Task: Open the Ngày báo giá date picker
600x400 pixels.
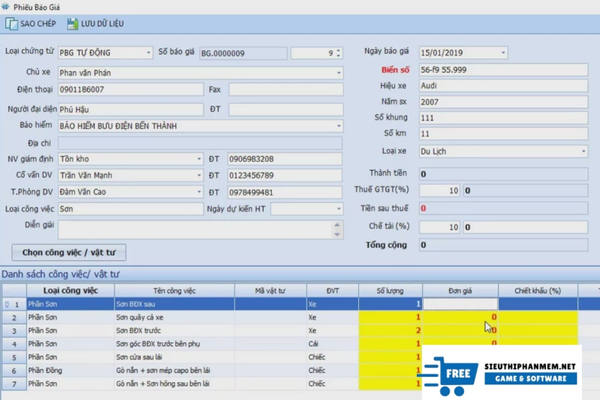Action: tap(502, 53)
